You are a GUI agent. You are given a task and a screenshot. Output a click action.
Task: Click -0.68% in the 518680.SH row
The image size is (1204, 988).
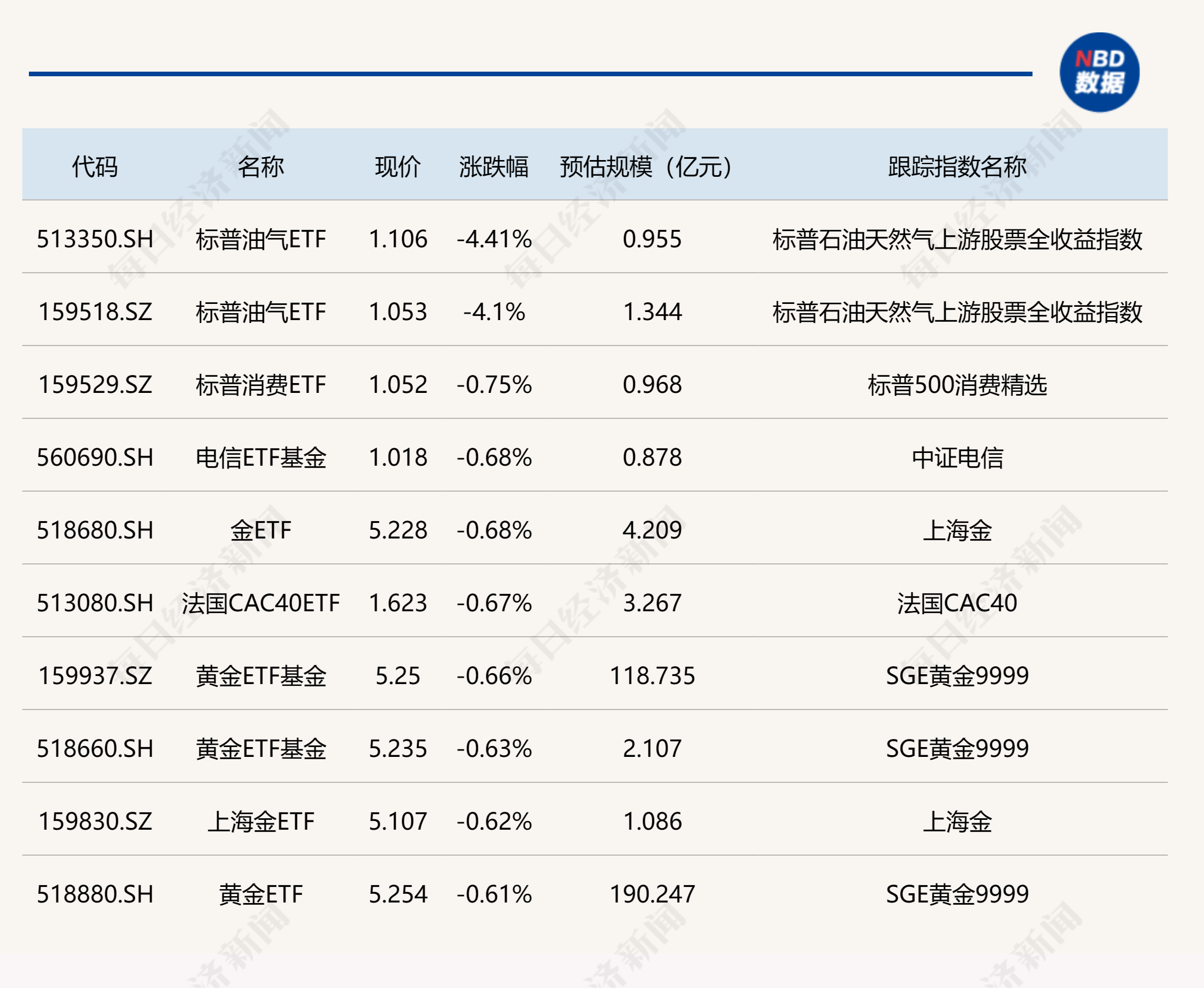(494, 530)
